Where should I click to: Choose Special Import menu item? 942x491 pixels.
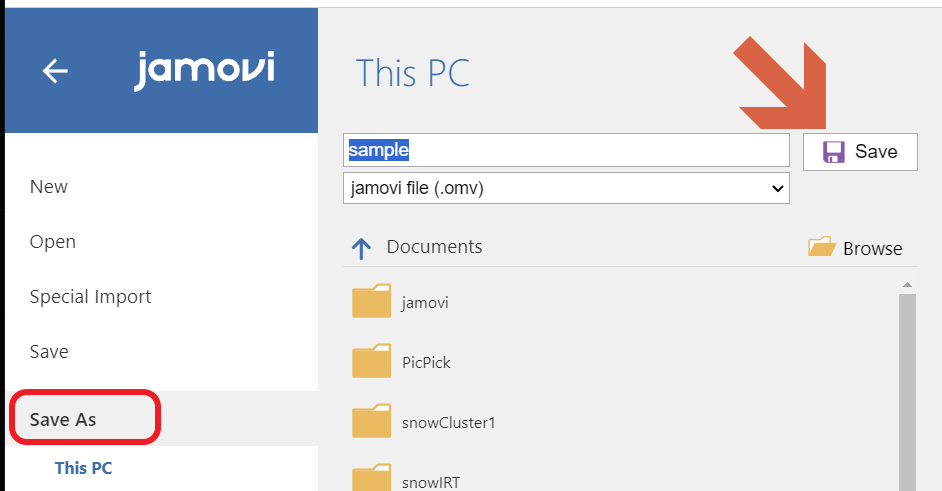point(90,297)
